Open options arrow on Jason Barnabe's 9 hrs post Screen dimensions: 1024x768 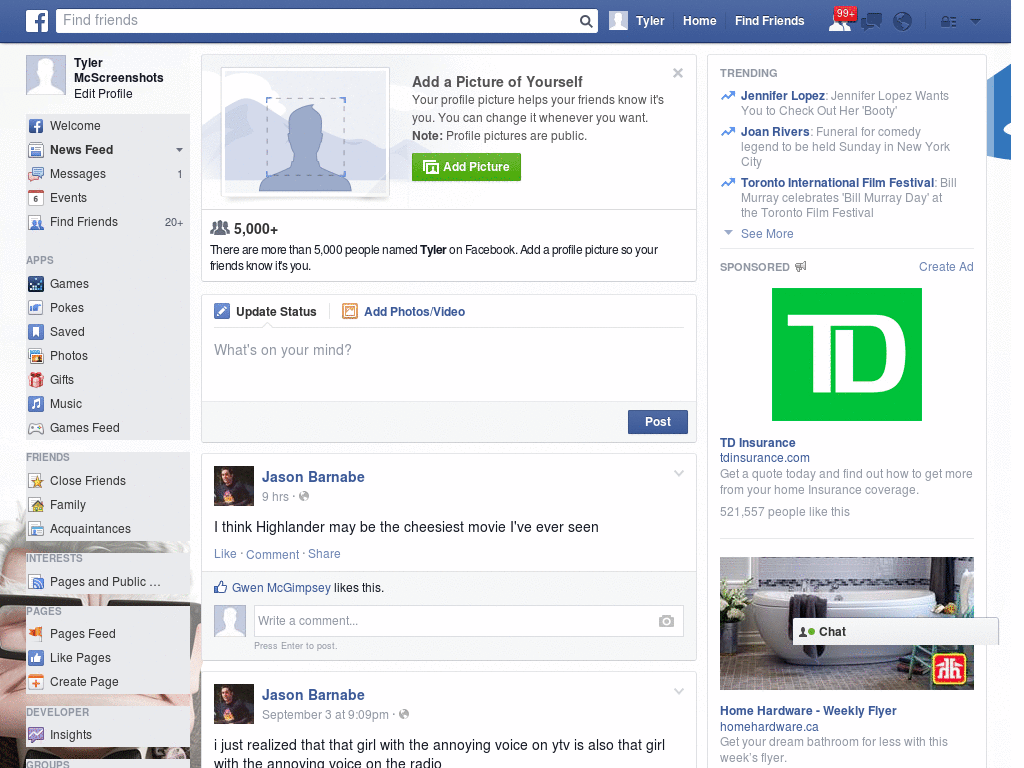click(679, 474)
